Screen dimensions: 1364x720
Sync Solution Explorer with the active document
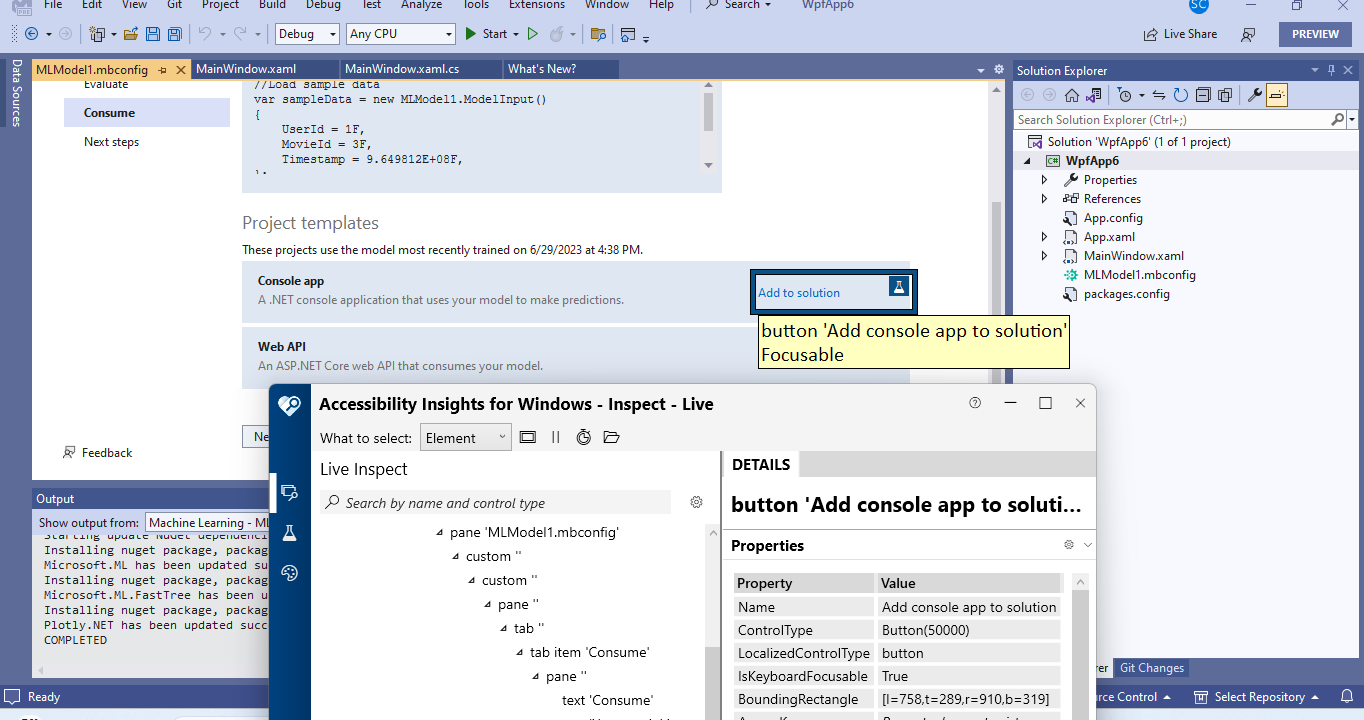click(1157, 94)
